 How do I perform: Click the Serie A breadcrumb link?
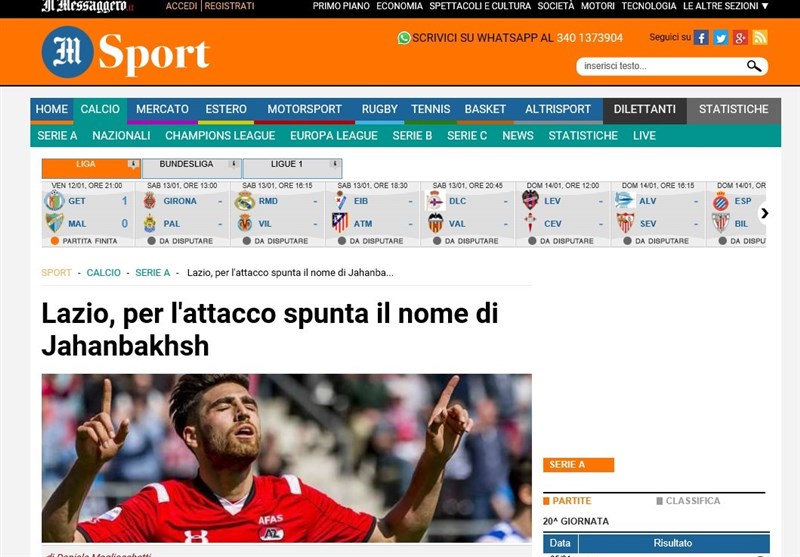click(153, 273)
